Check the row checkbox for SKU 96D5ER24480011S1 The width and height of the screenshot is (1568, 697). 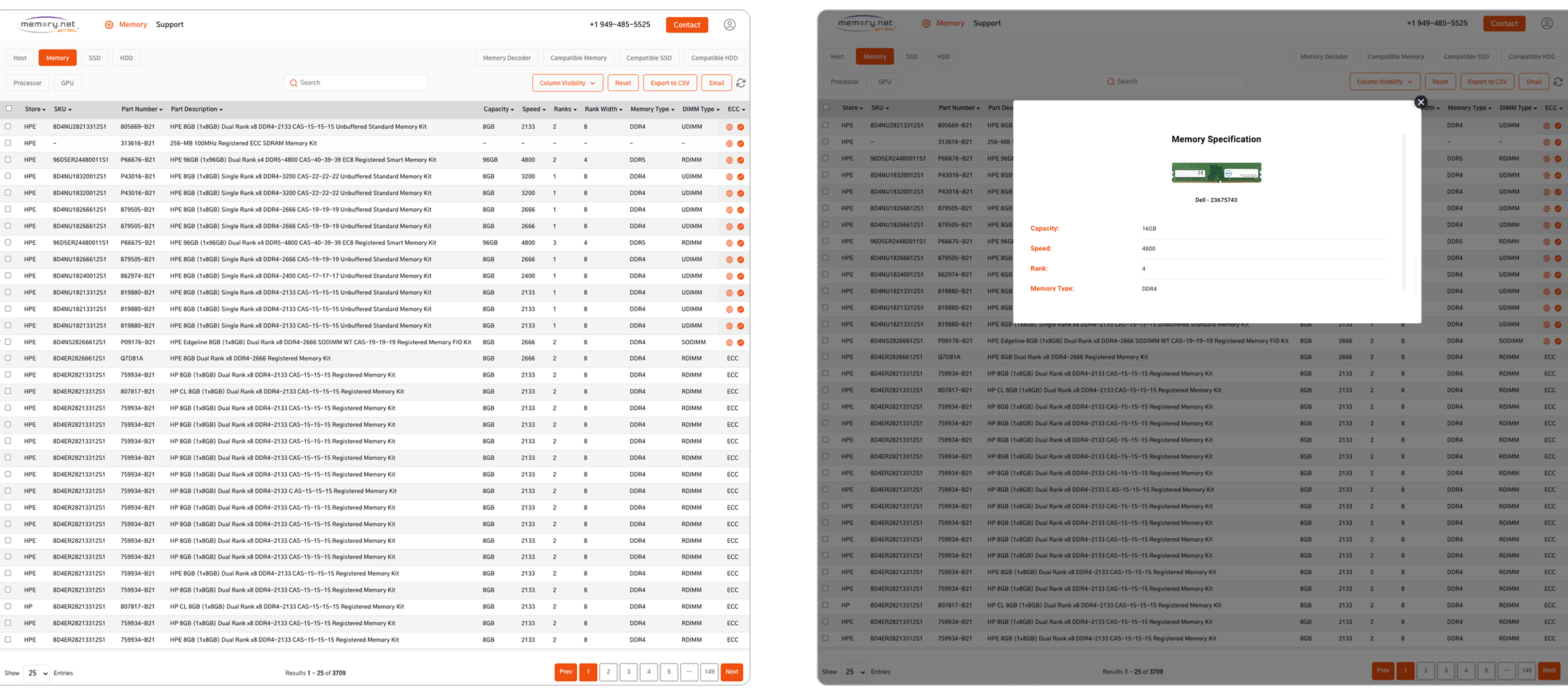click(8, 159)
